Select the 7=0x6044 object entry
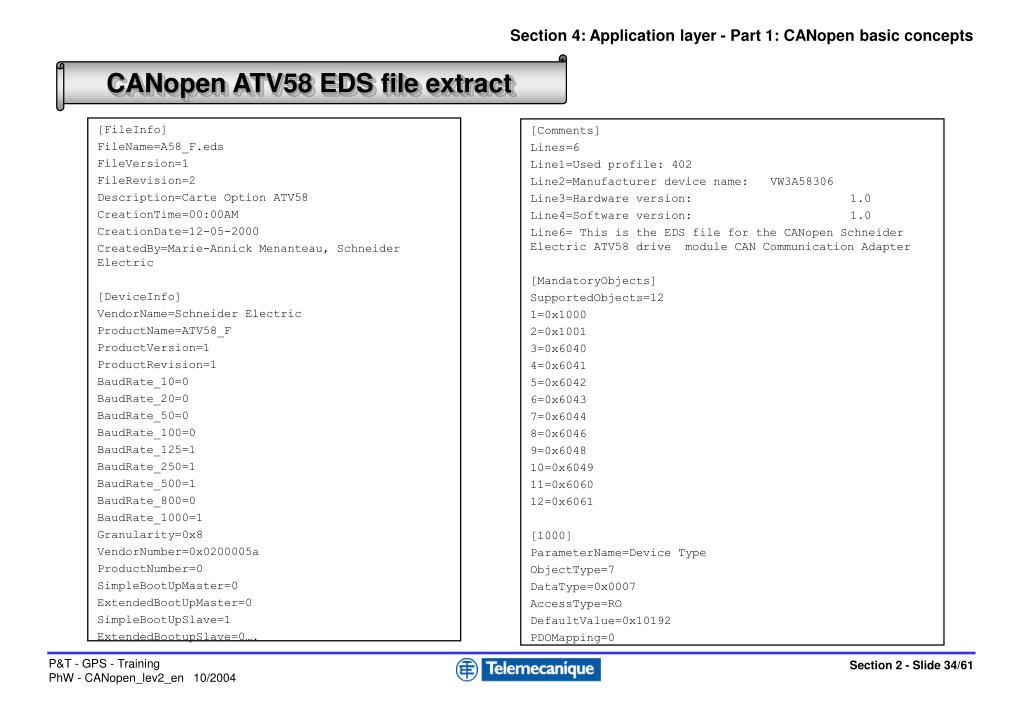Image resolution: width=1023 pixels, height=708 pixels. [x=558, y=416]
